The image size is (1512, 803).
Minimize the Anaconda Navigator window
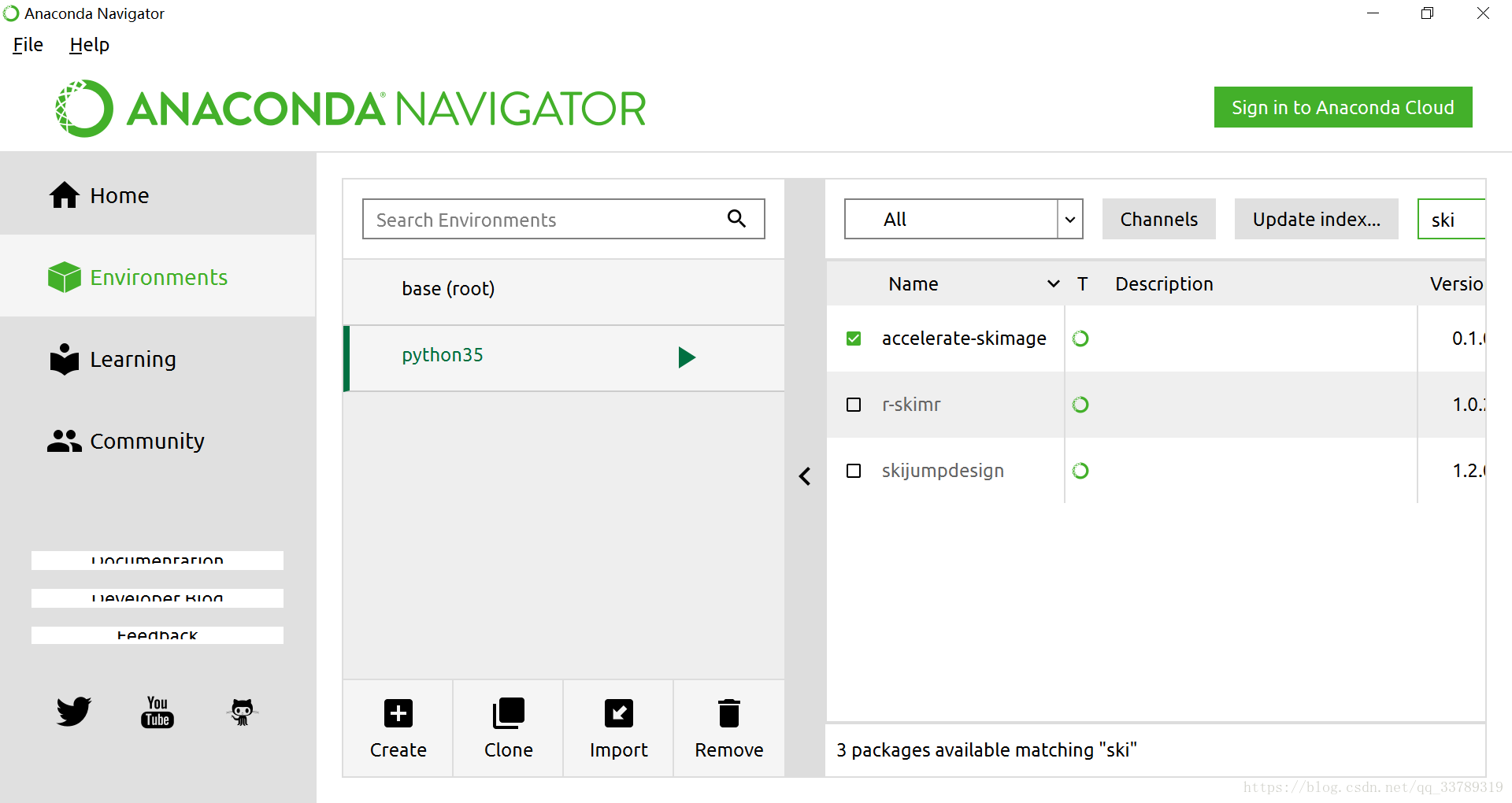1373,13
